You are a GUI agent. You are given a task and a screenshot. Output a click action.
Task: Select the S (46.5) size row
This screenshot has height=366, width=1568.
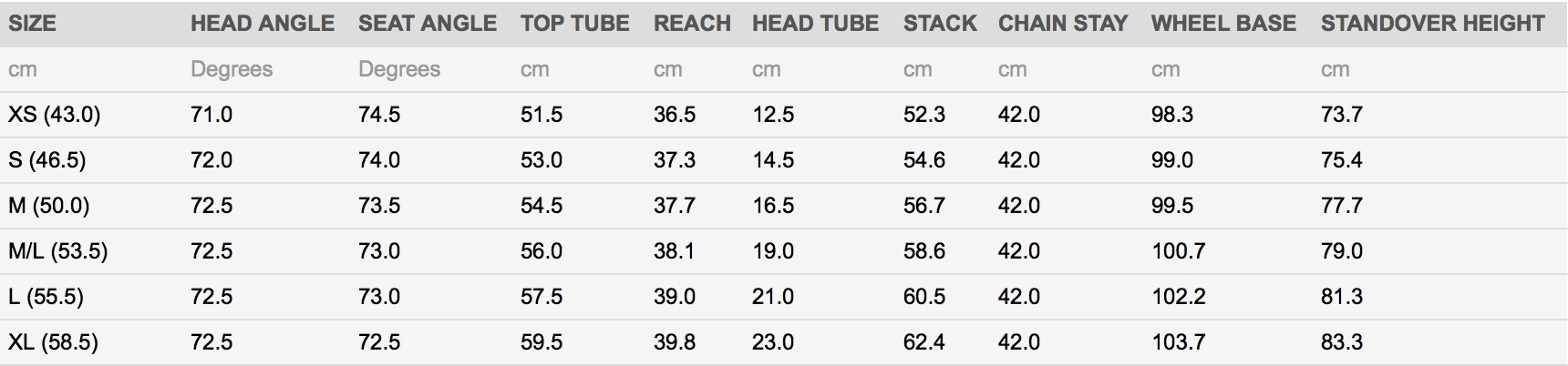coord(784,160)
